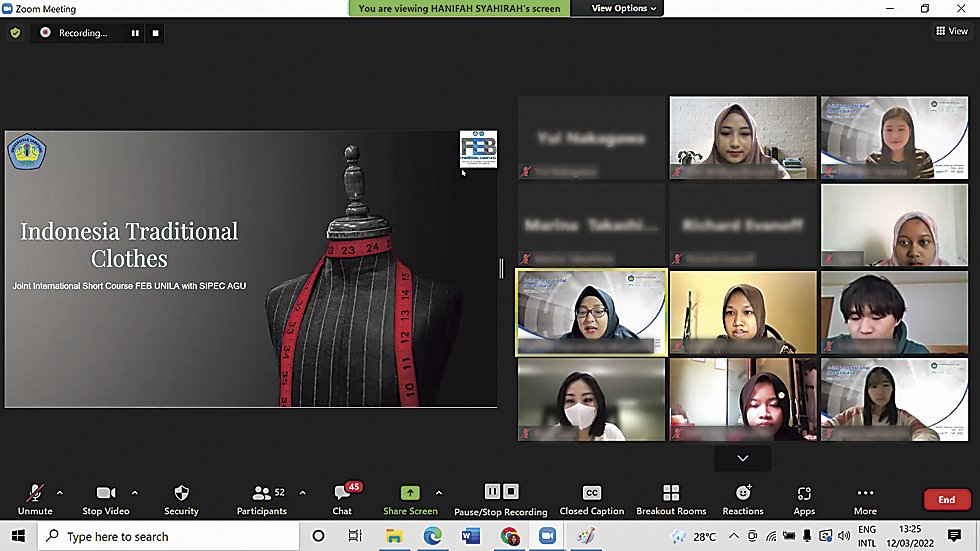Click the green Share Screen button
Viewport: 980px width, 551px height.
(410, 500)
